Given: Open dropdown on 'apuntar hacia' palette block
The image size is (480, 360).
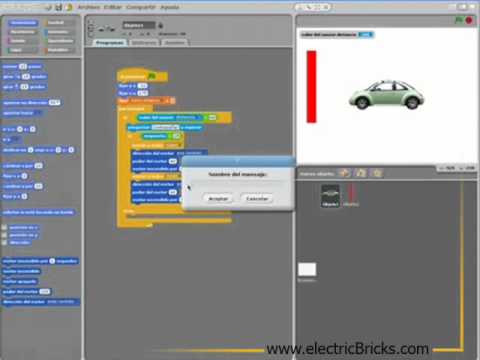Looking at the screenshot, I should point(38,113).
